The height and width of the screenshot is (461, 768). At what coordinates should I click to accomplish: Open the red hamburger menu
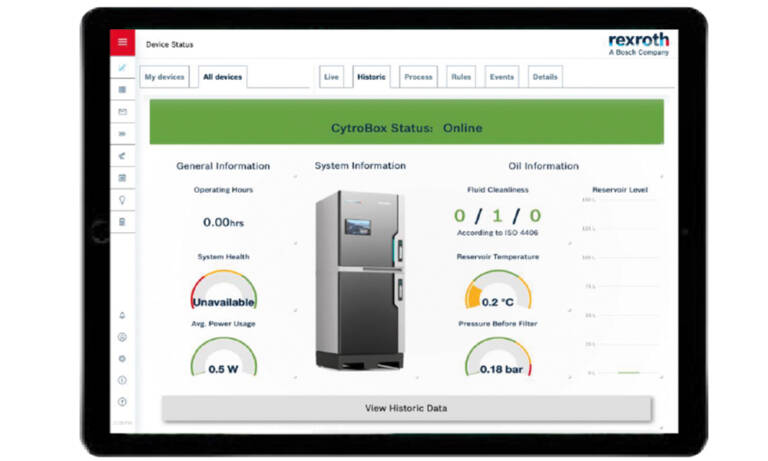(x=122, y=42)
